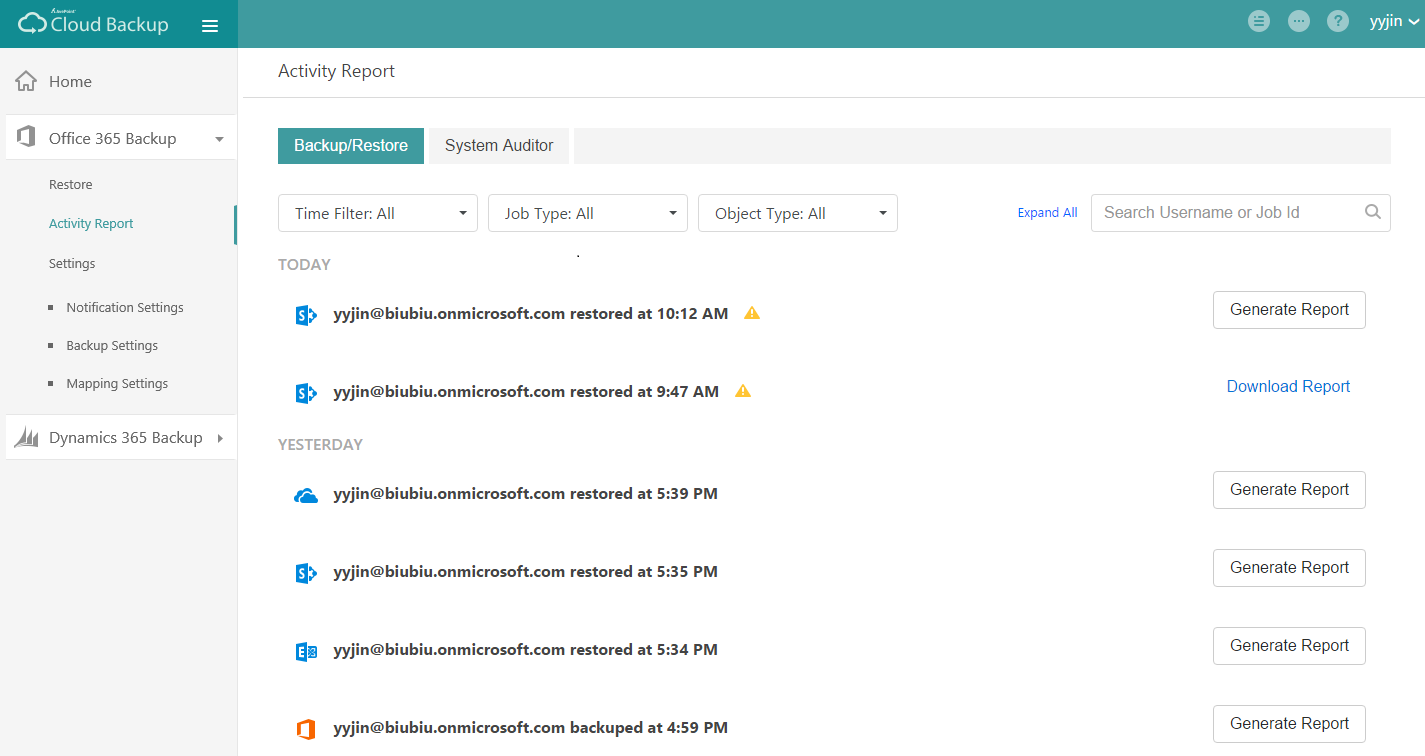Click Download Report for the 9:47 AM restore
Screen dimensions: 1425x756
1288,386
